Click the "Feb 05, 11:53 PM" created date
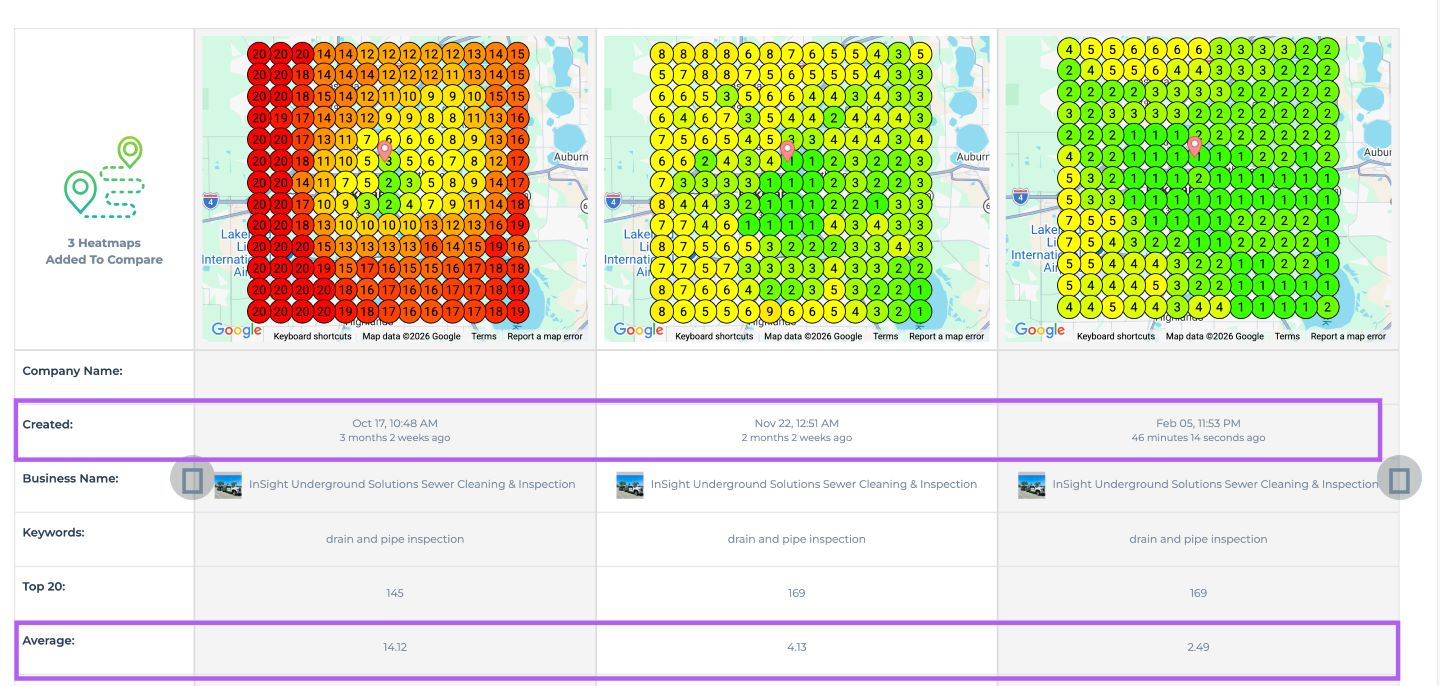This screenshot has height=686, width=1440. pos(1198,424)
